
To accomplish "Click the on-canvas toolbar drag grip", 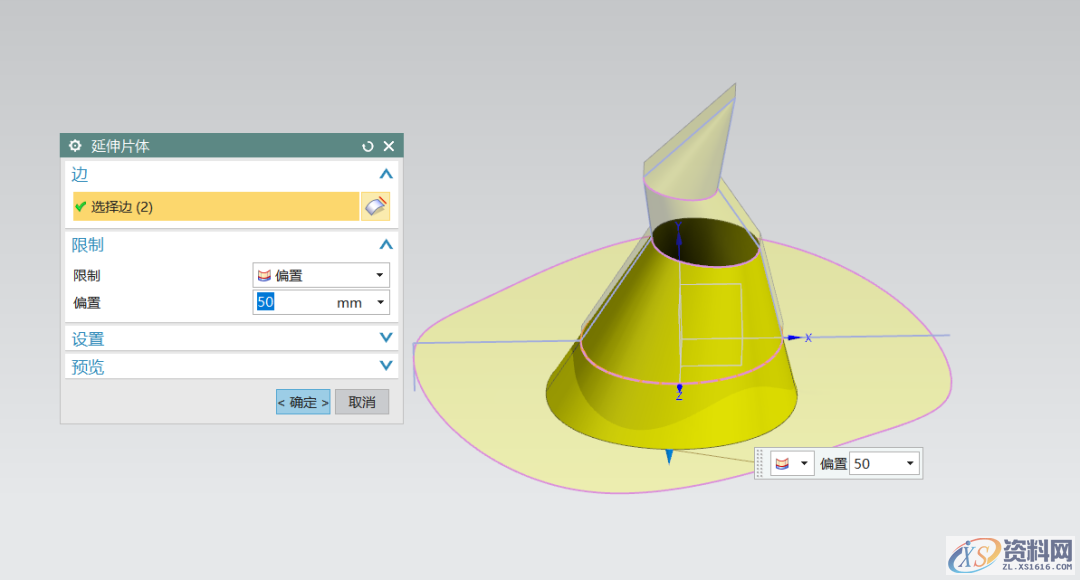I will tap(760, 464).
